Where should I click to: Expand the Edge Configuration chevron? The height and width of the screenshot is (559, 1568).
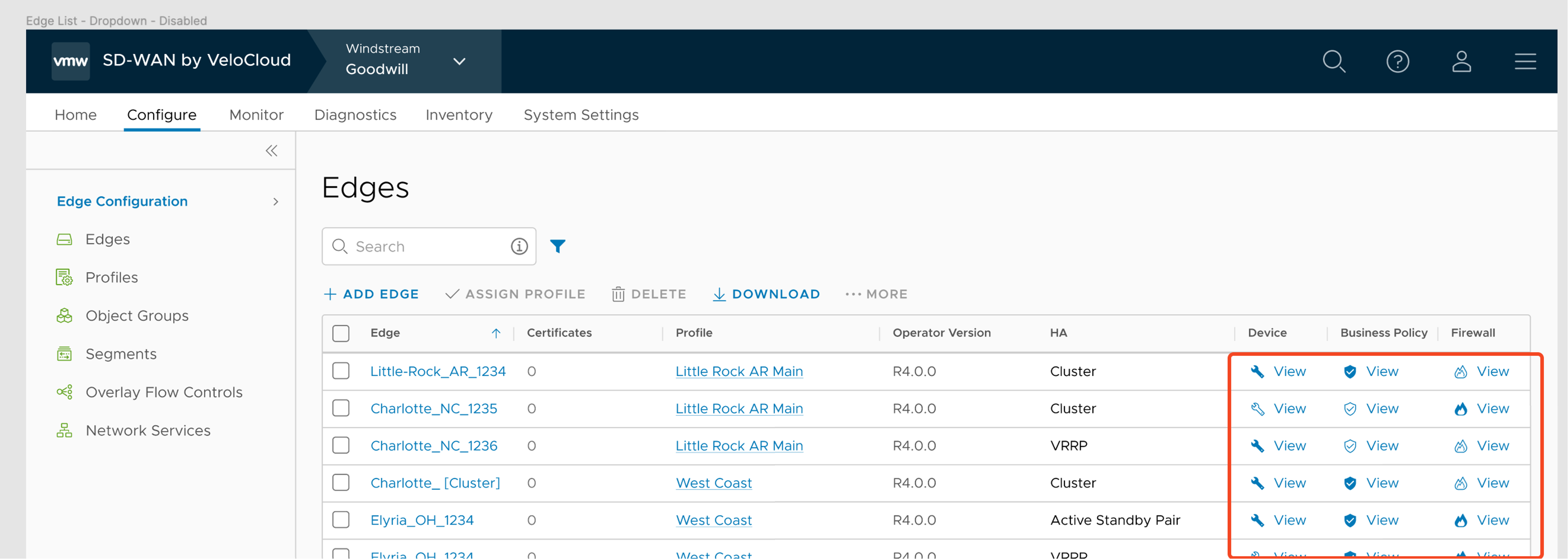[276, 201]
